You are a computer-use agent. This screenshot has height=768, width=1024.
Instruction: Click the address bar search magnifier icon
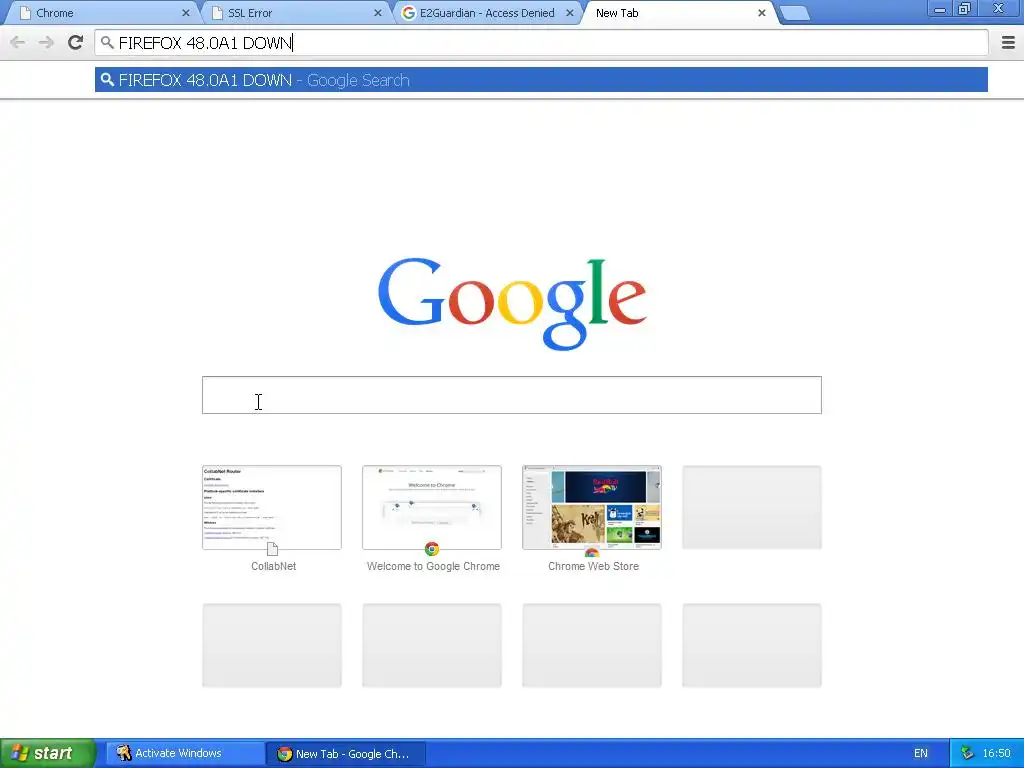point(107,43)
